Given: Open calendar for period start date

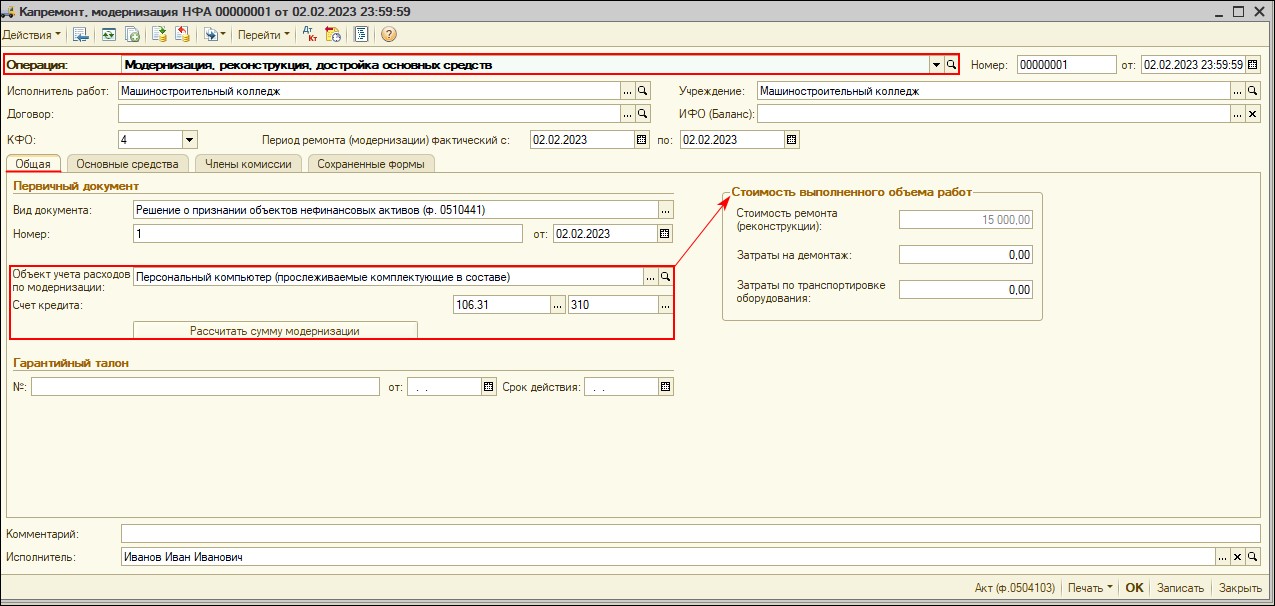Looking at the screenshot, I should 642,140.
